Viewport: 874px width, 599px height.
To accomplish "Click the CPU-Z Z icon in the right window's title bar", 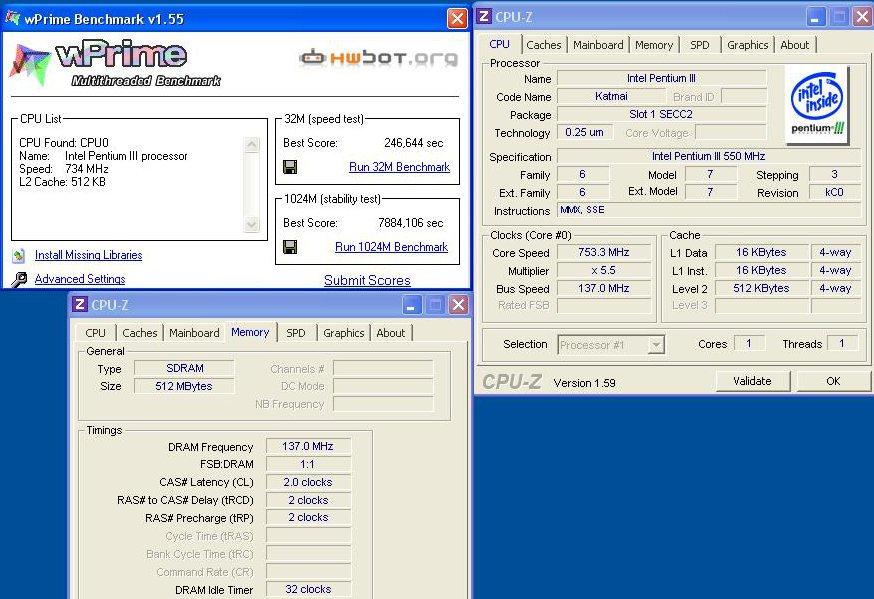I will coord(484,17).
